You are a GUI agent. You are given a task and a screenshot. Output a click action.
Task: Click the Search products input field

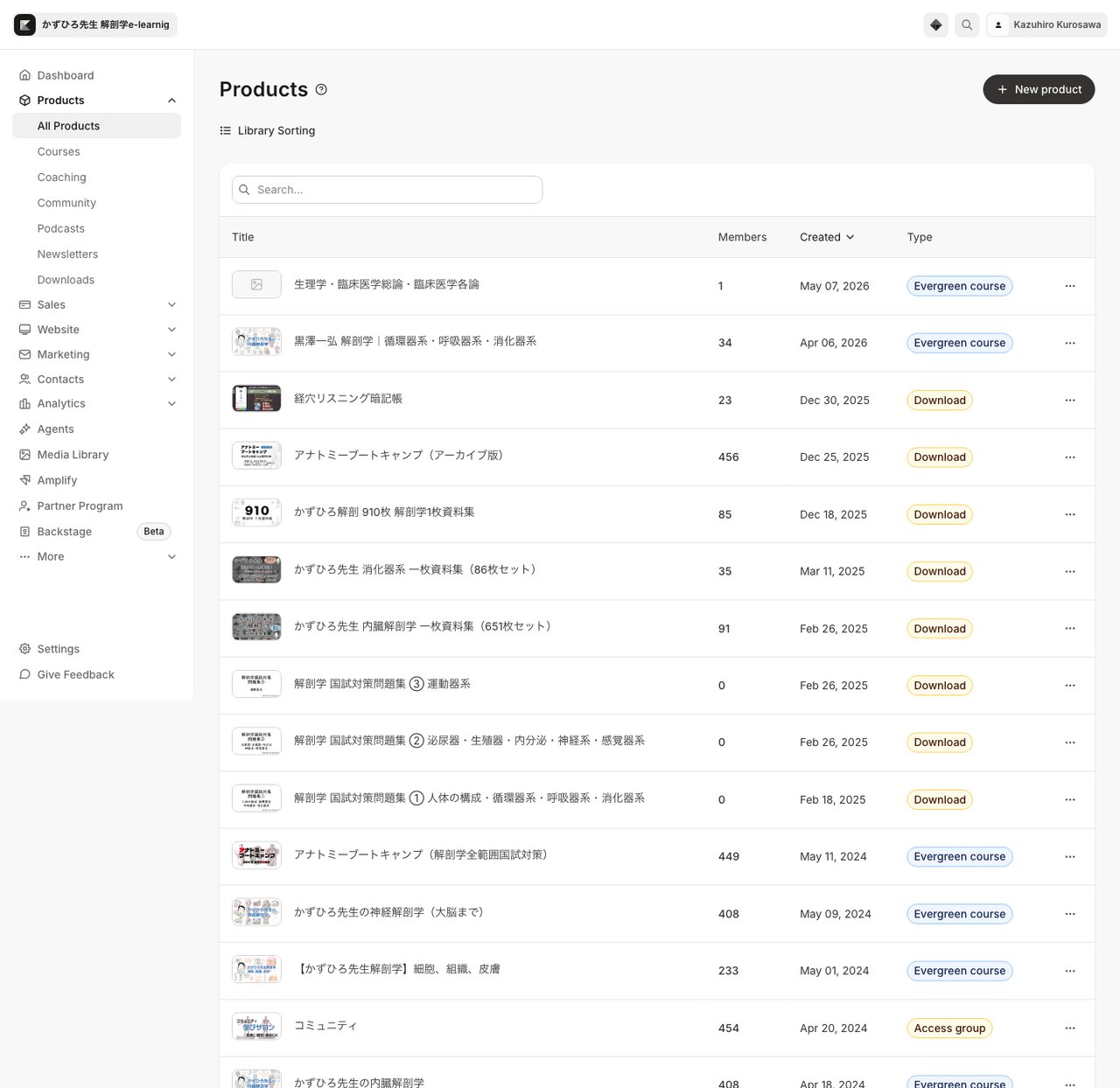point(387,190)
